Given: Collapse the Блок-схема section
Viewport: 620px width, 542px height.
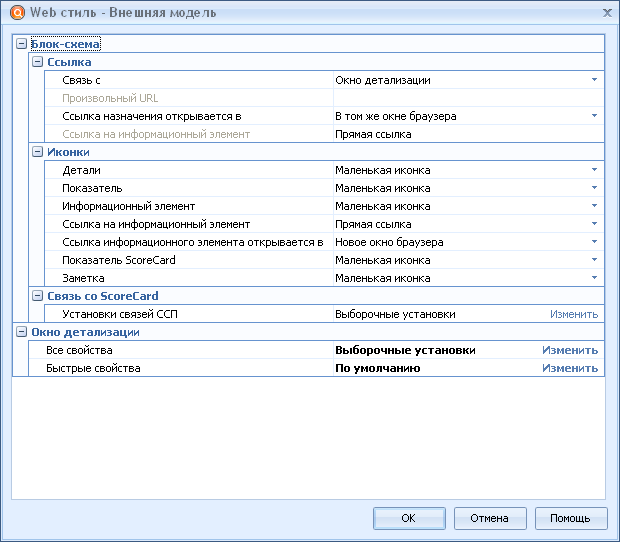Looking at the screenshot, I should (x=21, y=44).
